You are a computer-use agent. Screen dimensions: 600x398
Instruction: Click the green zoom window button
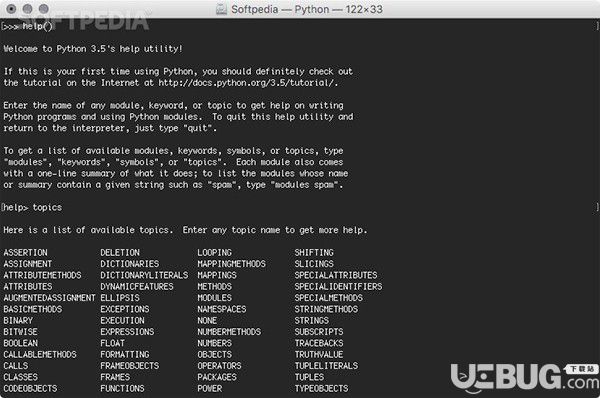(44, 8)
